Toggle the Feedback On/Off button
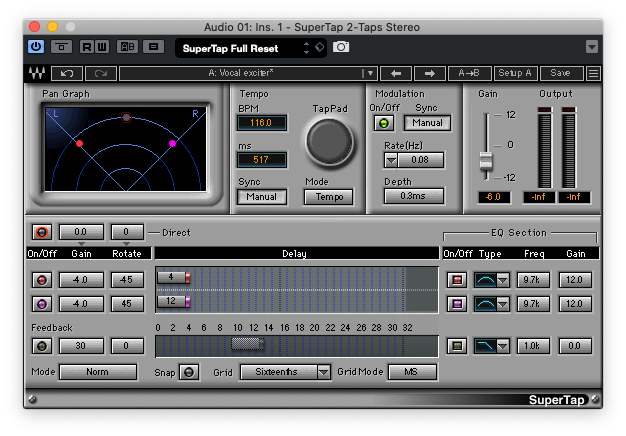The width and height of the screenshot is (626, 436). (42, 346)
